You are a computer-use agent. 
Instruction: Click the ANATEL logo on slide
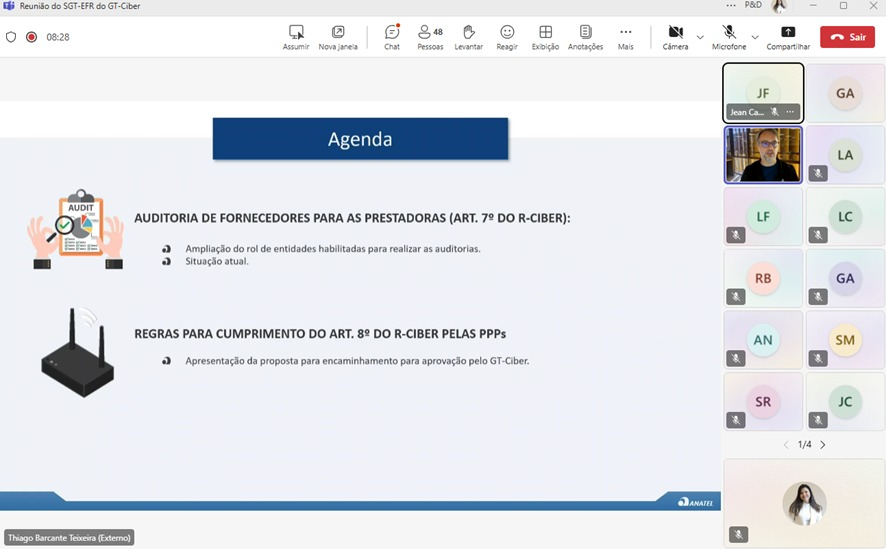696,502
